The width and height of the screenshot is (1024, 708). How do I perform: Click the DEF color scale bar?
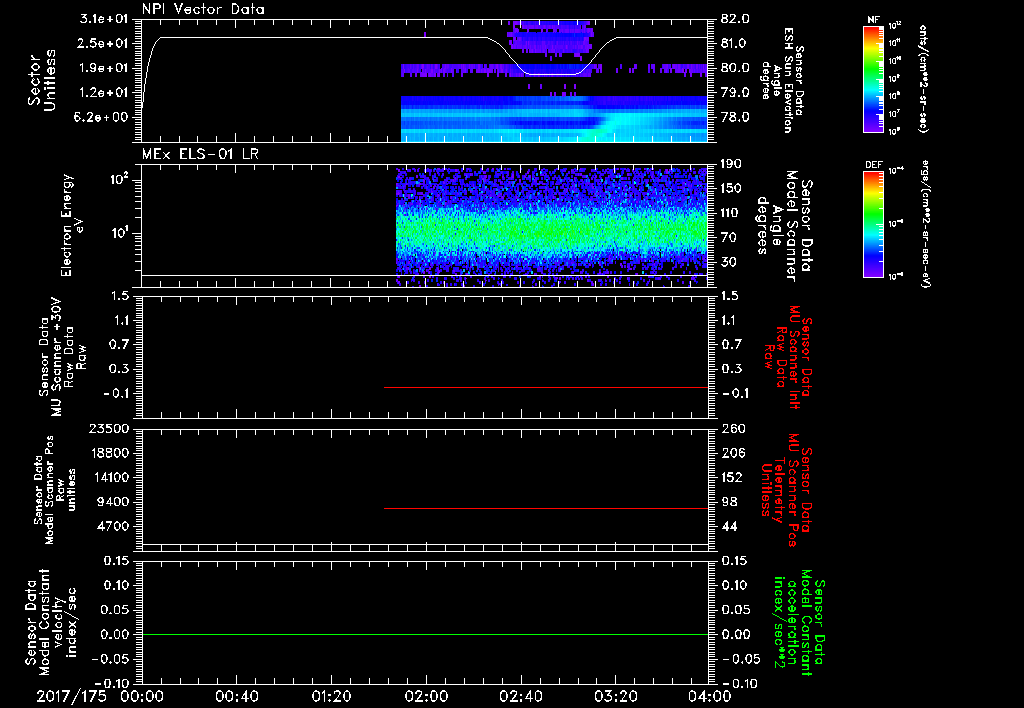873,224
